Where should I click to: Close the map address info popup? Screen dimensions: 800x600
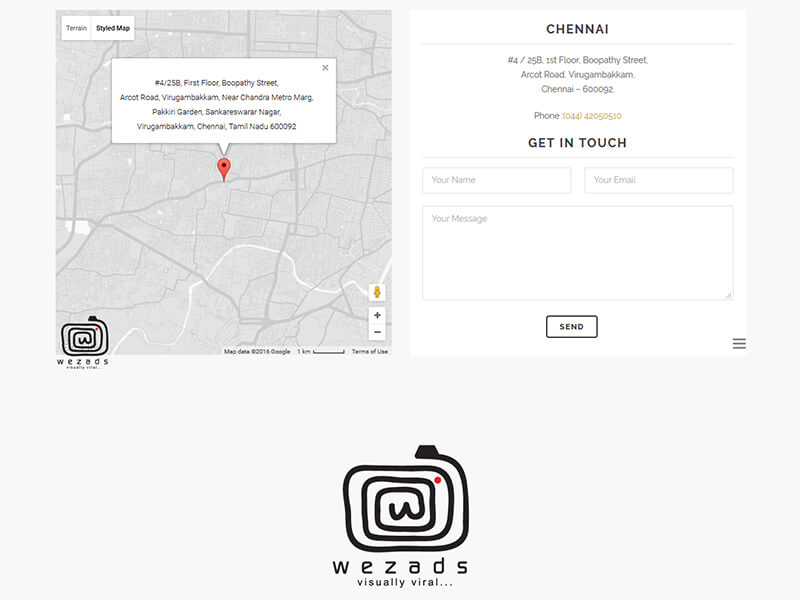pos(325,68)
